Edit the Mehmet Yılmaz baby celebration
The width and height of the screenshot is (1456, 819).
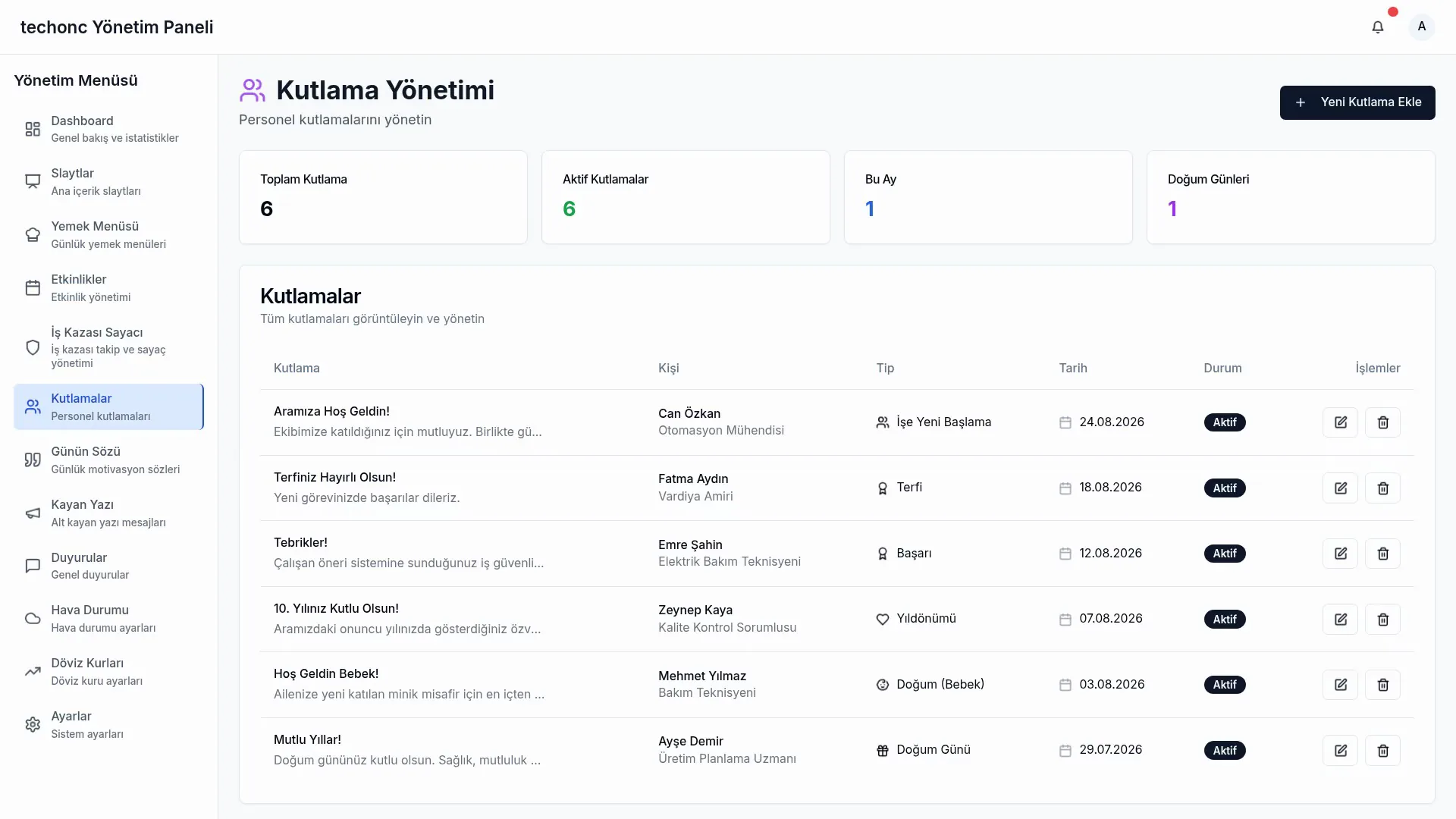1340,685
